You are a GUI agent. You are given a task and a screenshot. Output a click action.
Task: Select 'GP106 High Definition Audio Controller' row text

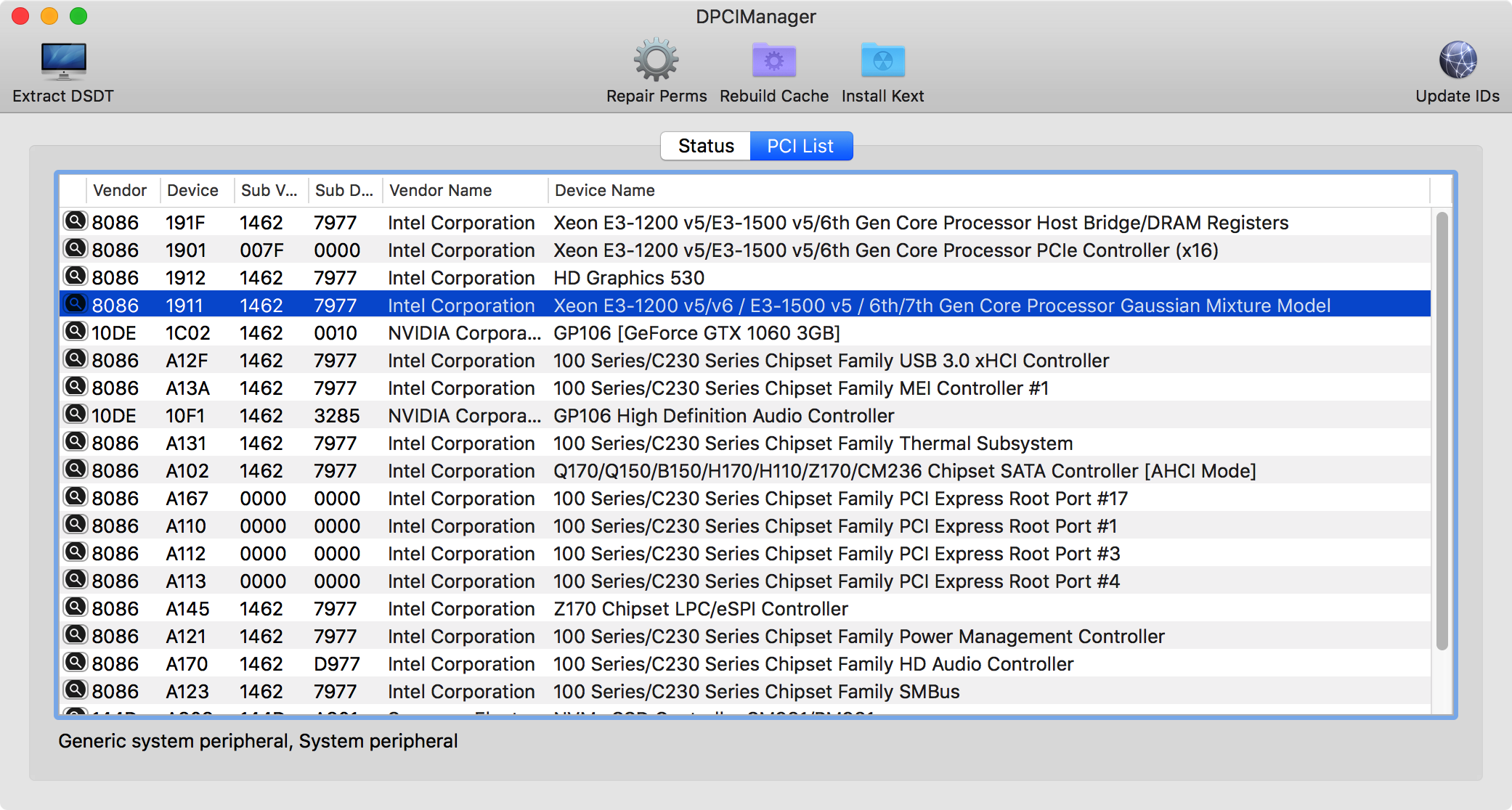[723, 416]
